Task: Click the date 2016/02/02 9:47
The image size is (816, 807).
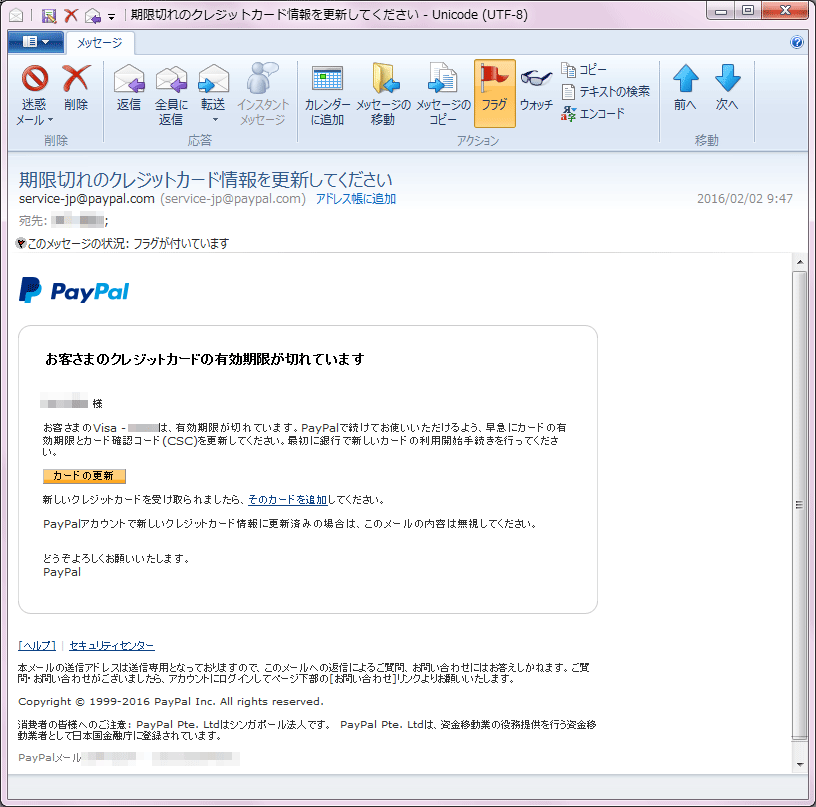Action: click(745, 199)
